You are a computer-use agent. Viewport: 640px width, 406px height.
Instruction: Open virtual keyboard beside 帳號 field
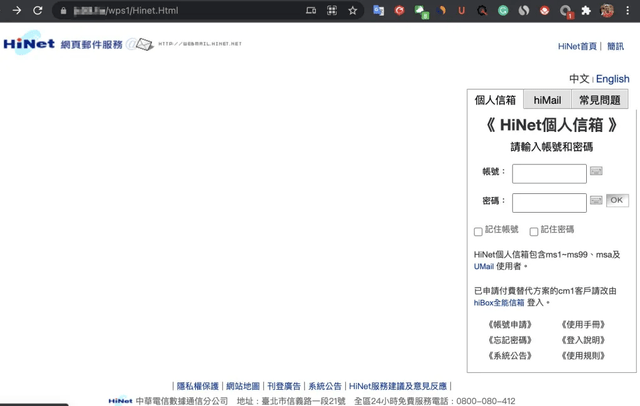point(596,171)
